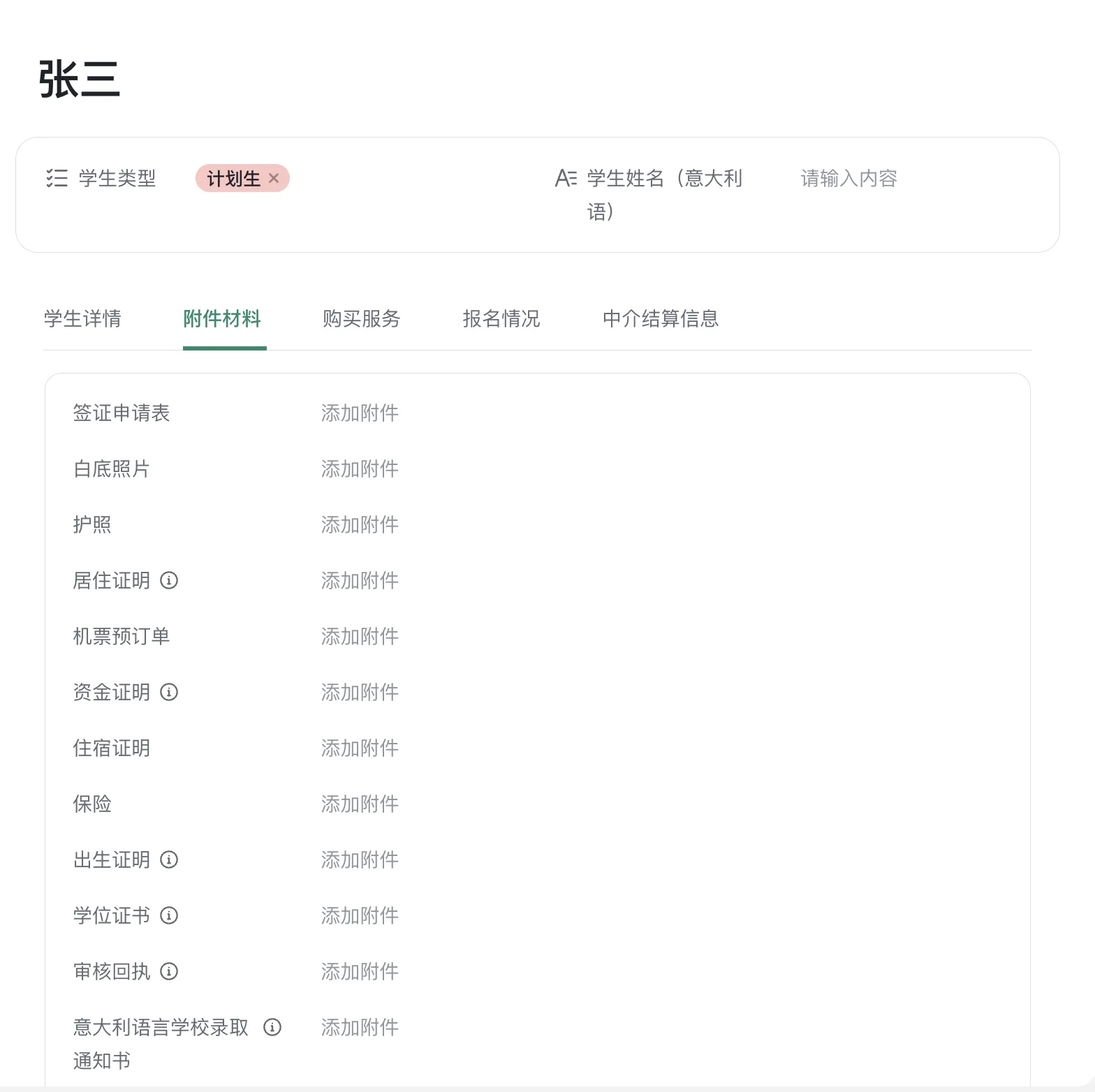Viewport: 1095px width, 1092px height.
Task: Remove the 计划生 tag
Action: point(274,179)
